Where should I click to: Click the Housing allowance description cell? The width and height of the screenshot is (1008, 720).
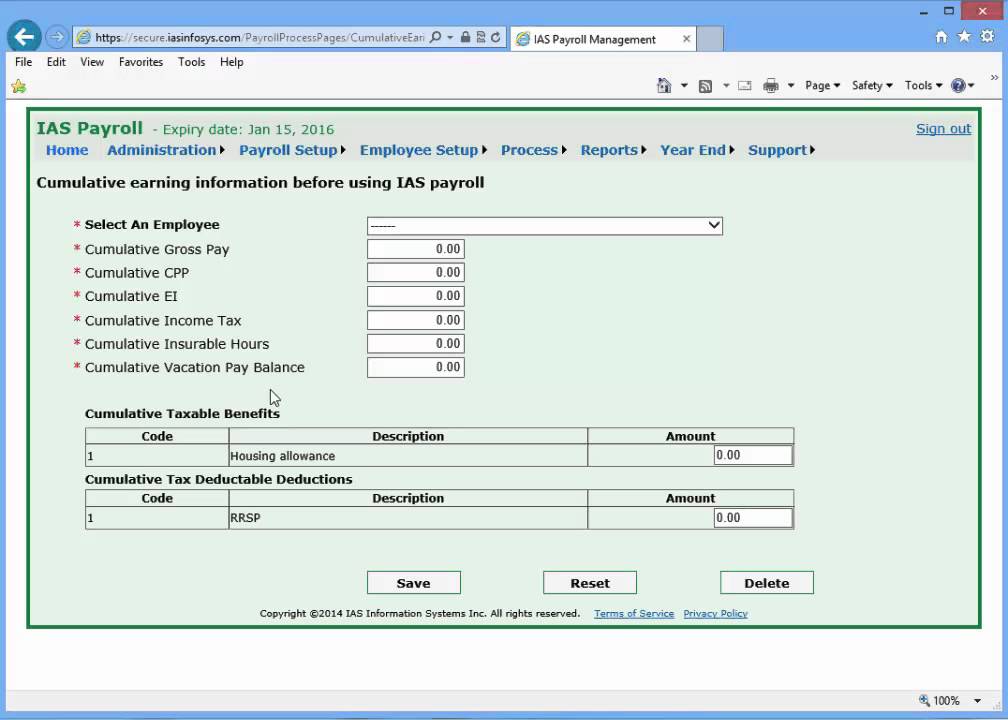tap(408, 456)
